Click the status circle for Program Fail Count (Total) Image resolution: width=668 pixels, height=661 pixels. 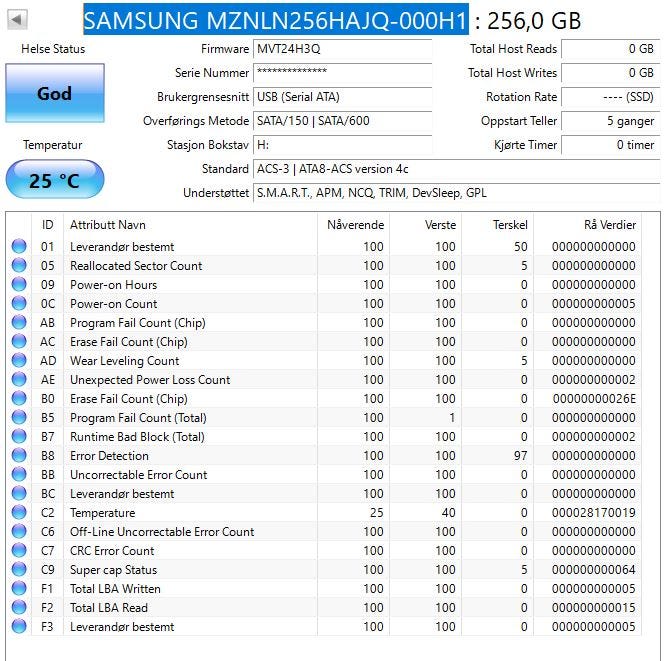click(x=19, y=417)
